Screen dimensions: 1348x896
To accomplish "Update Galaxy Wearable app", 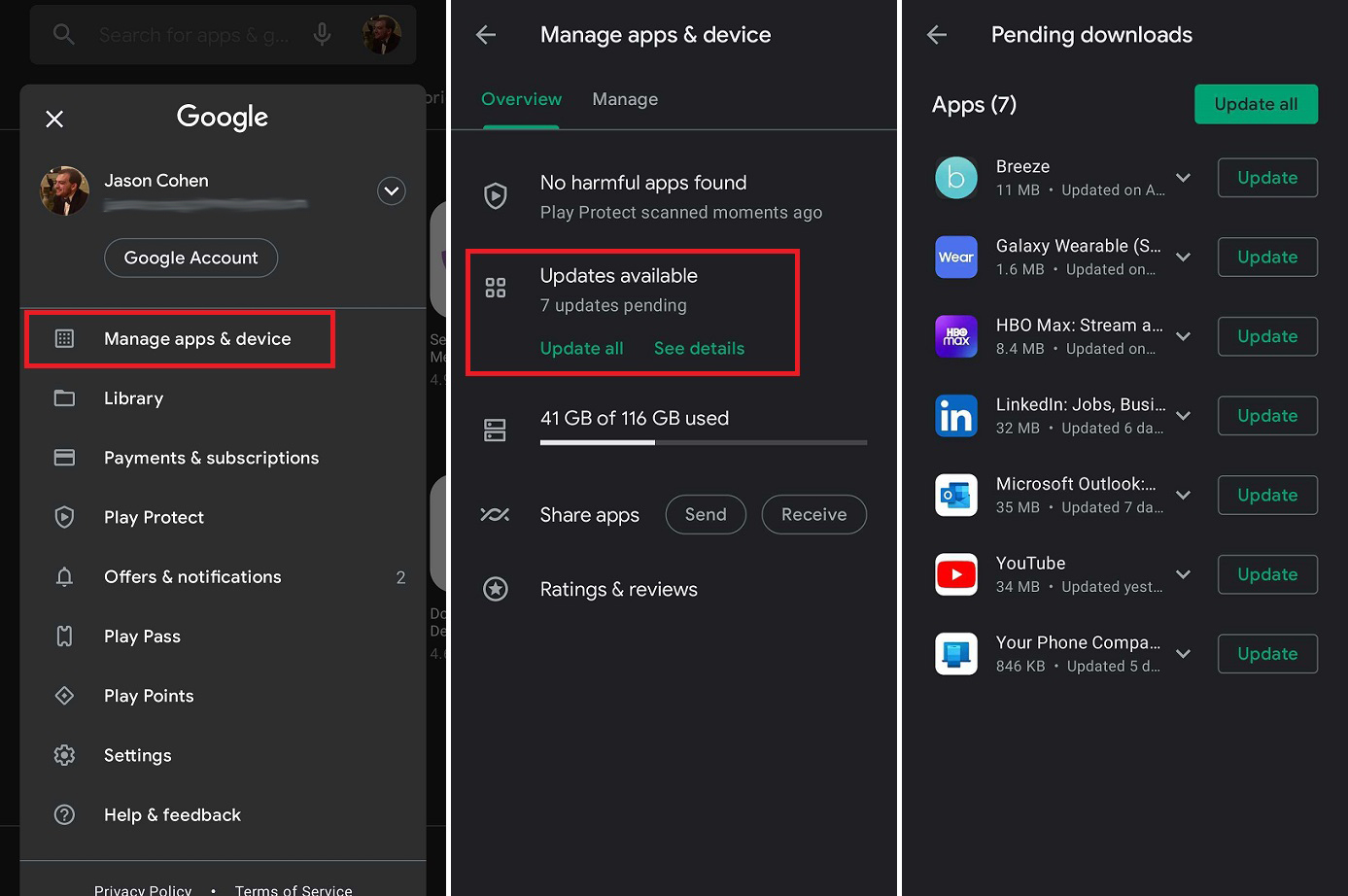I will [x=1267, y=258].
